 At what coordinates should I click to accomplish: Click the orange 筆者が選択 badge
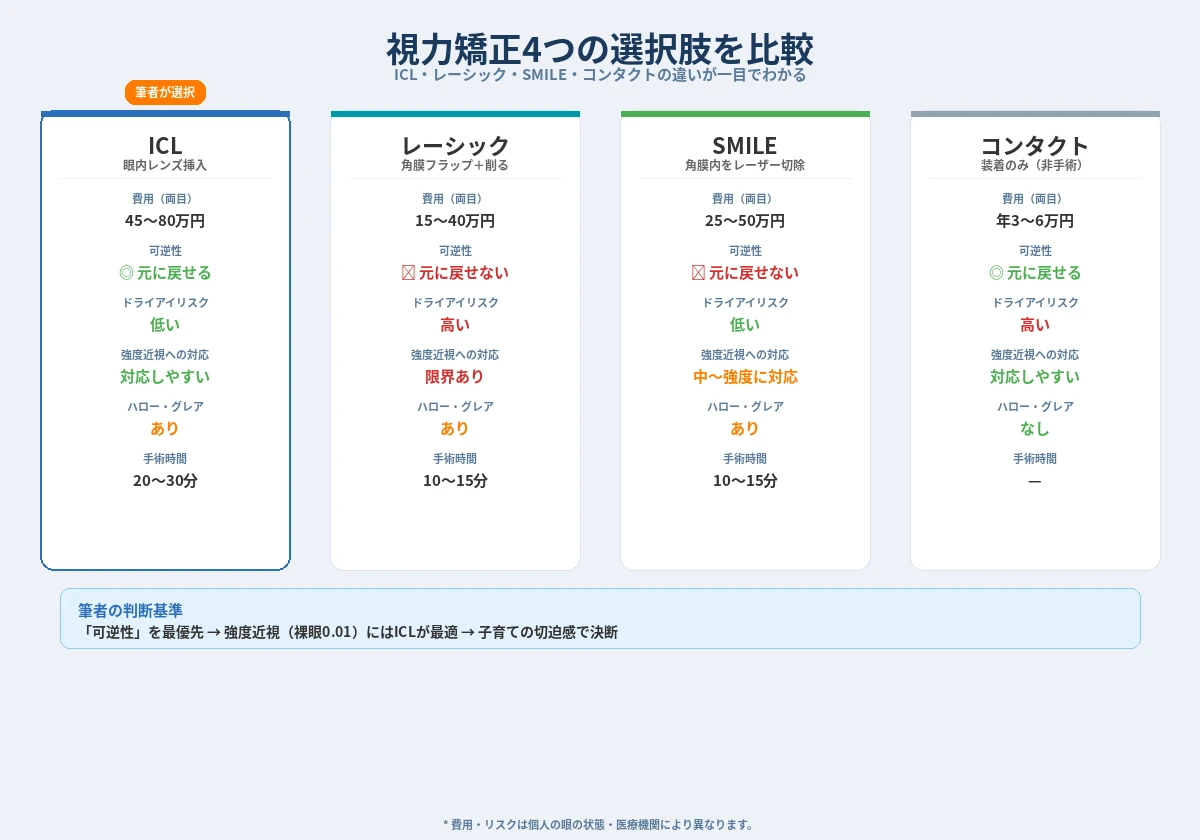click(x=165, y=92)
